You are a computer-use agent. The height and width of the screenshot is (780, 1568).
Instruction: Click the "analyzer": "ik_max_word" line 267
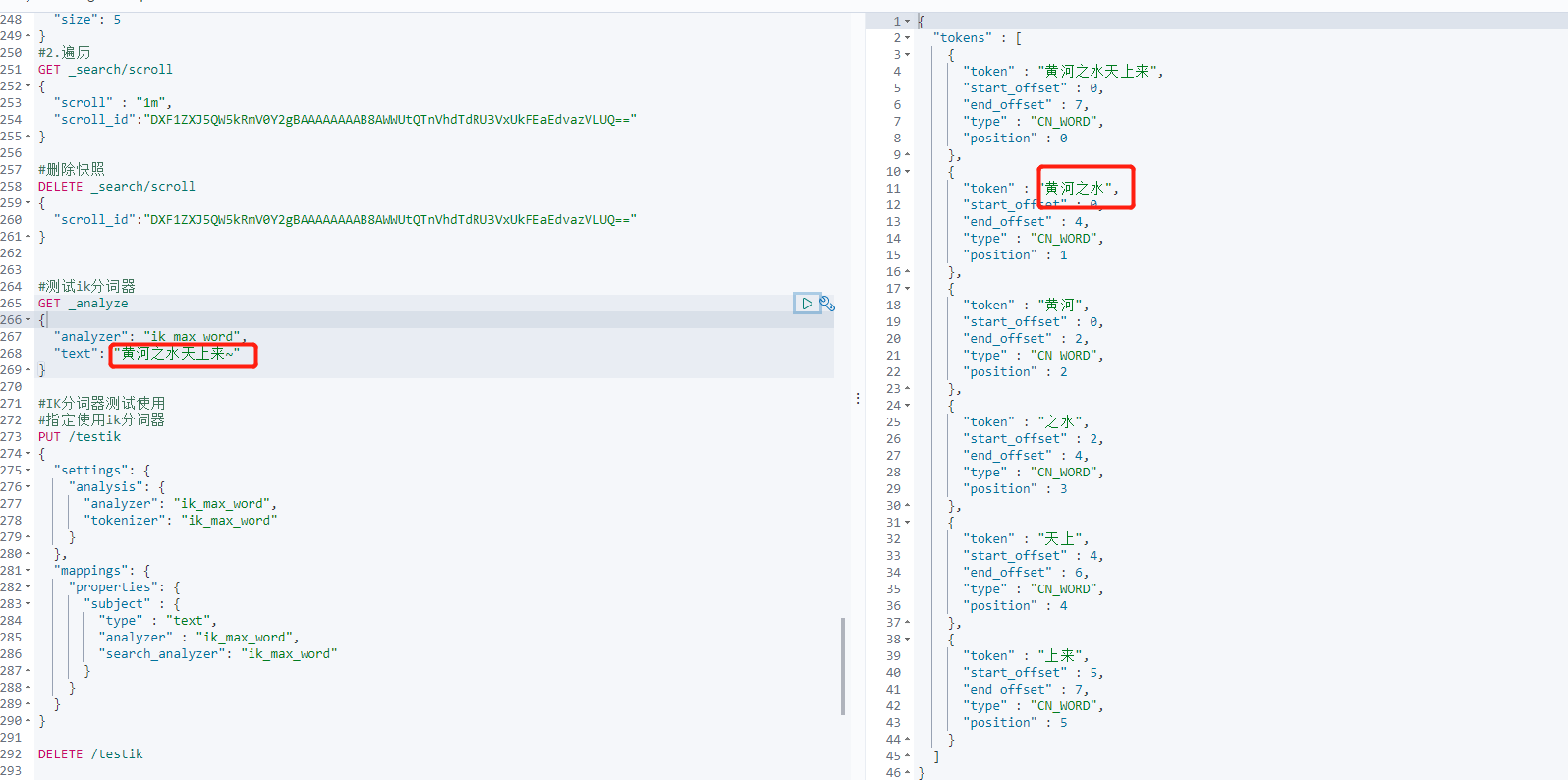point(150,337)
